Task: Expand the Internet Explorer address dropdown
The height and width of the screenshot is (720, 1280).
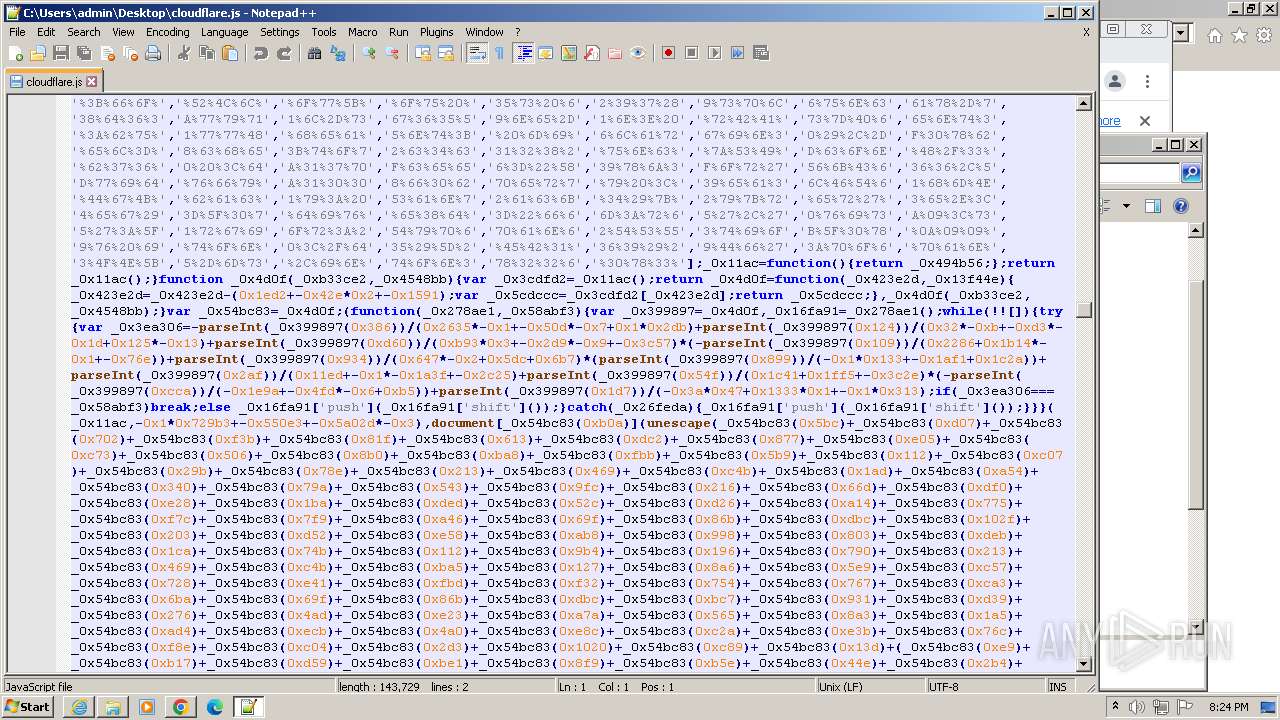Action: coord(1180,33)
